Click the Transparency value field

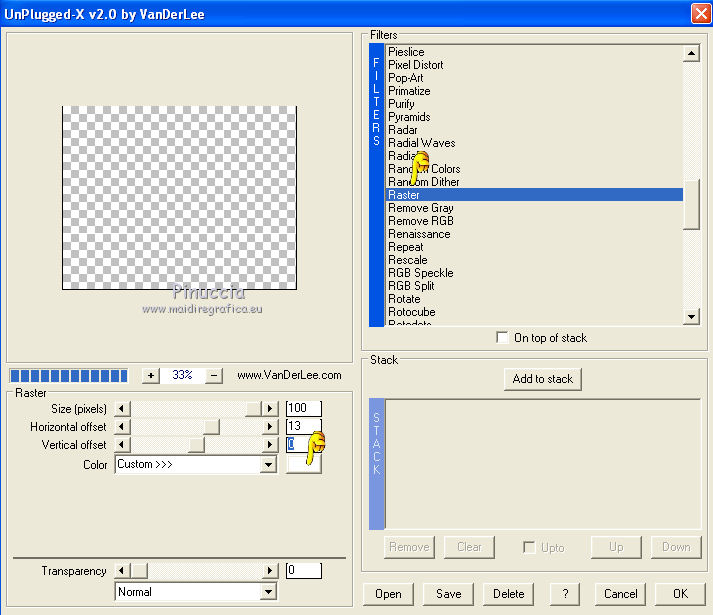304,570
